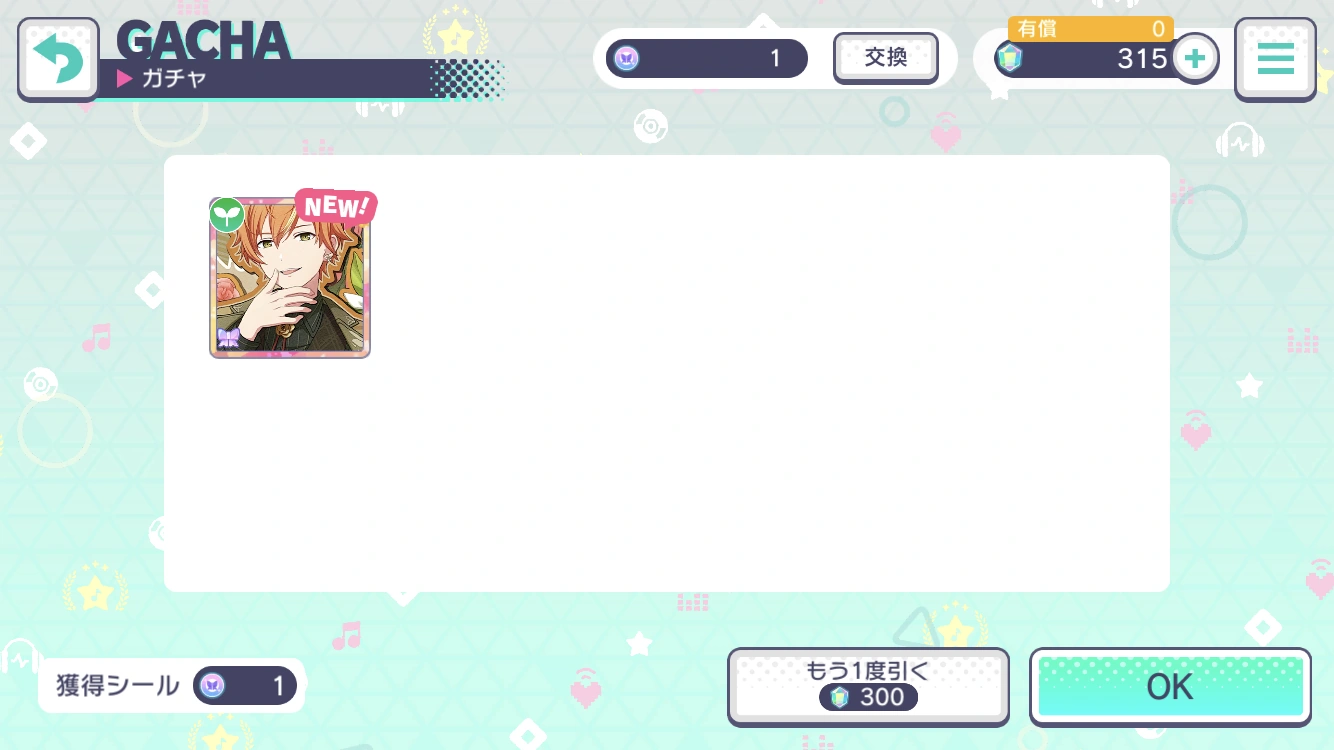Add more gems with the plus button

coord(1195,58)
